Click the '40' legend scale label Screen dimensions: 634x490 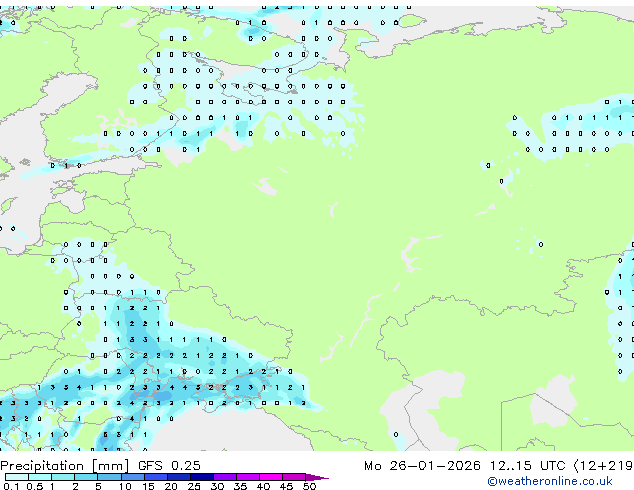pyautogui.click(x=263, y=486)
